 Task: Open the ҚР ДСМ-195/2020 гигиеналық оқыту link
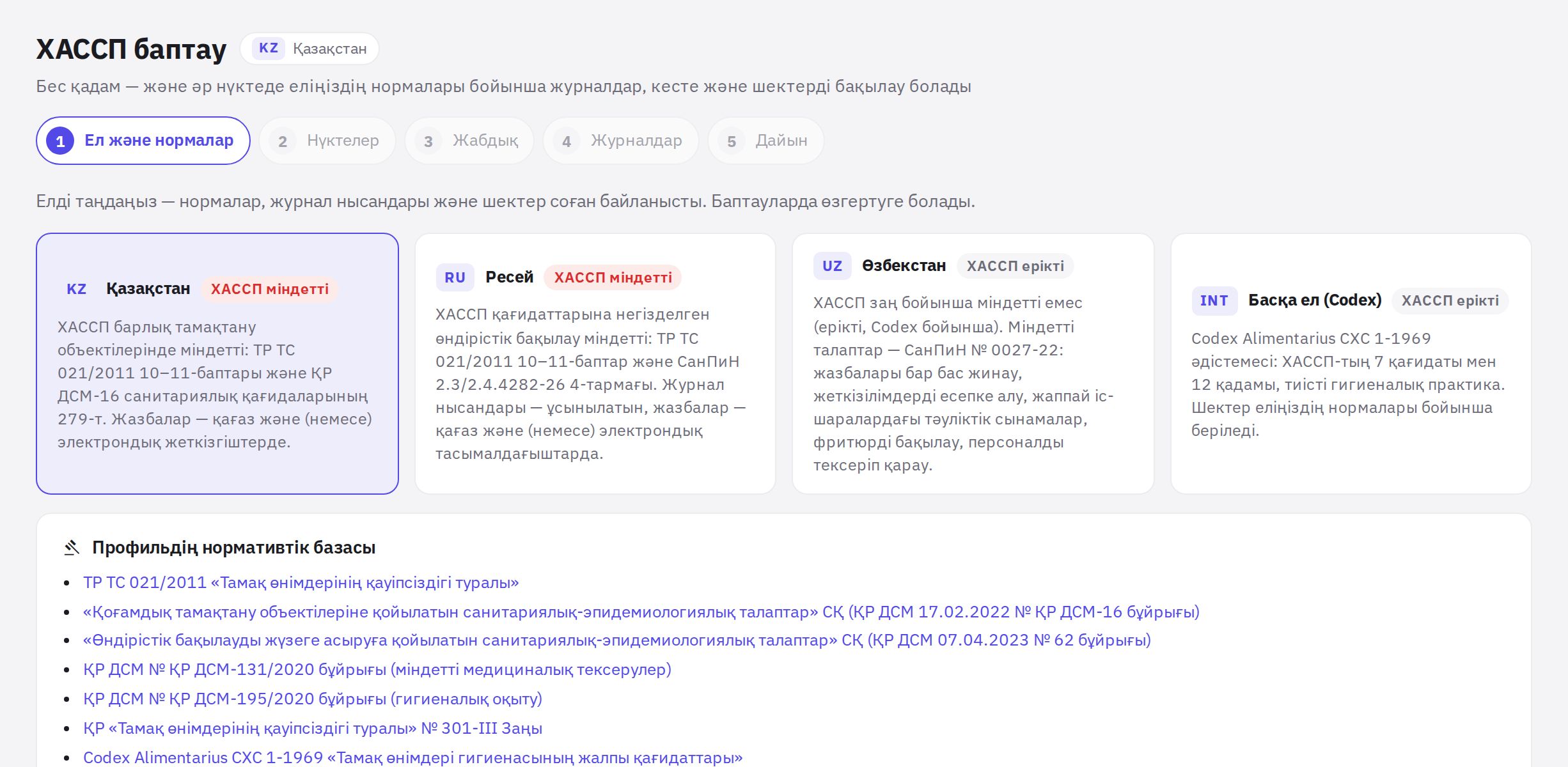pyautogui.click(x=313, y=699)
